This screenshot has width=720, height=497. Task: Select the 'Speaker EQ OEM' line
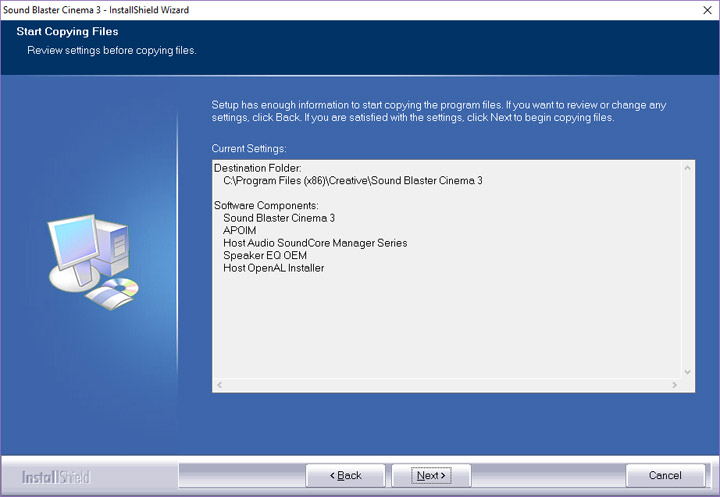tap(265, 255)
